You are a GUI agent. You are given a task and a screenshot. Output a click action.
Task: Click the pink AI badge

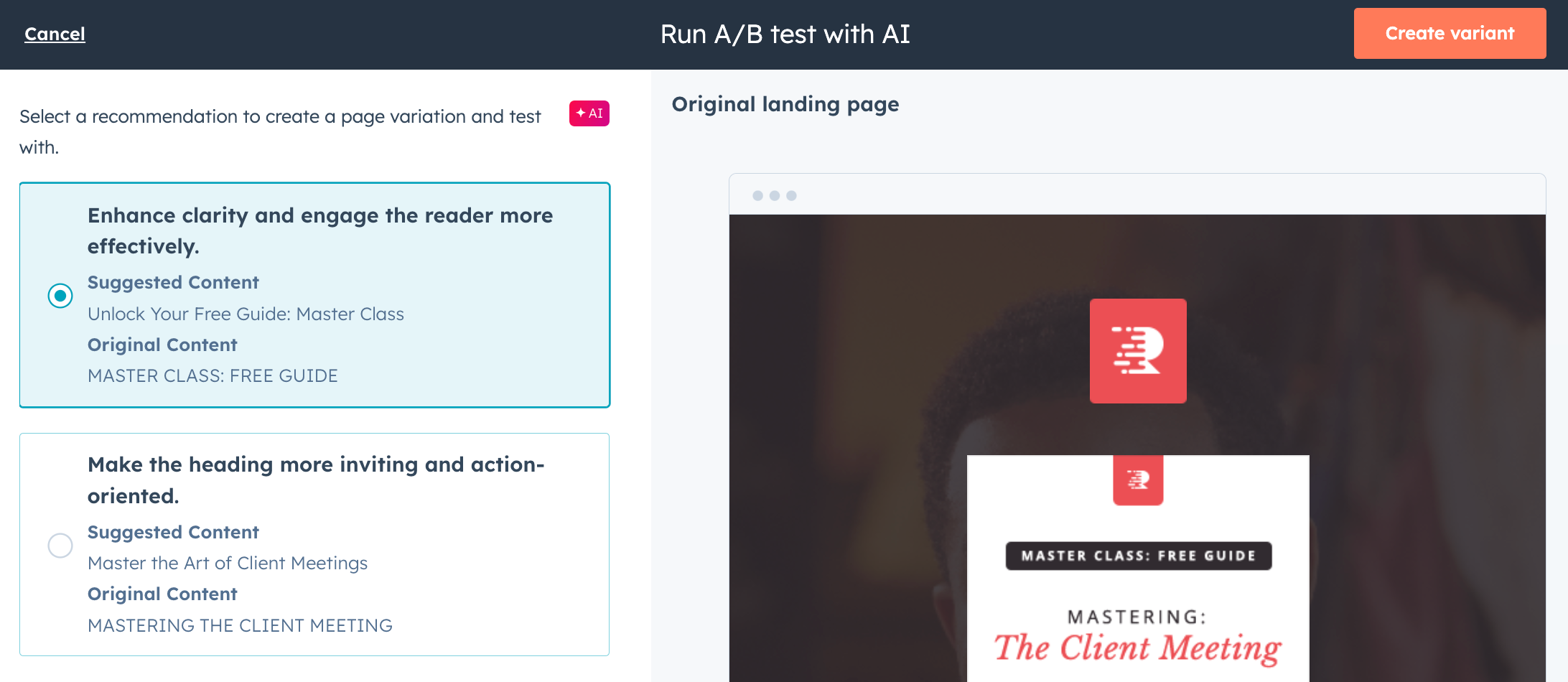tap(589, 113)
